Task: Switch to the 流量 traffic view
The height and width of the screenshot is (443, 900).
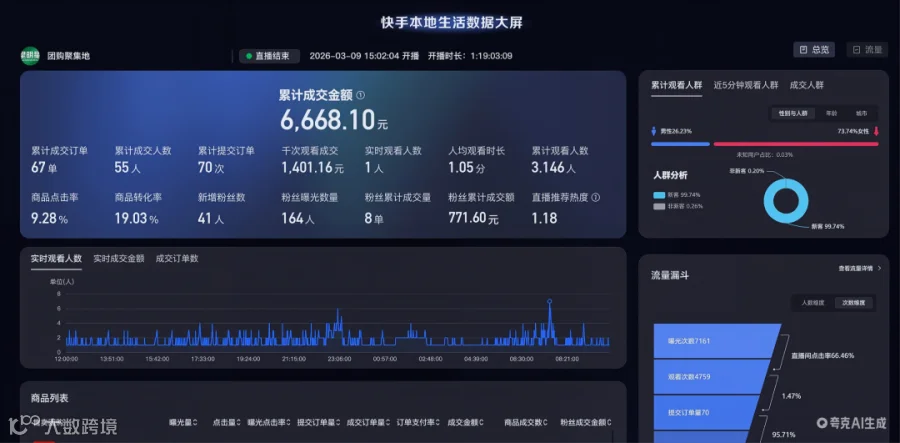Action: (x=867, y=50)
